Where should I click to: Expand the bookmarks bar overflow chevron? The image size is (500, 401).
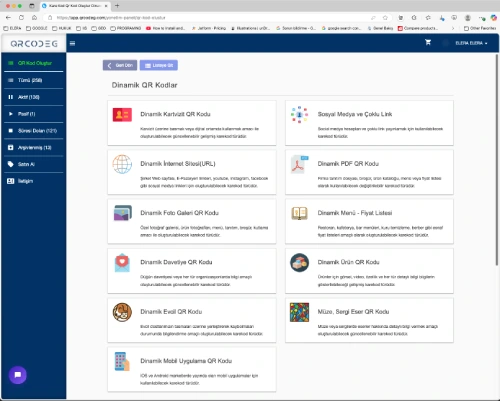pyautogui.click(x=453, y=28)
